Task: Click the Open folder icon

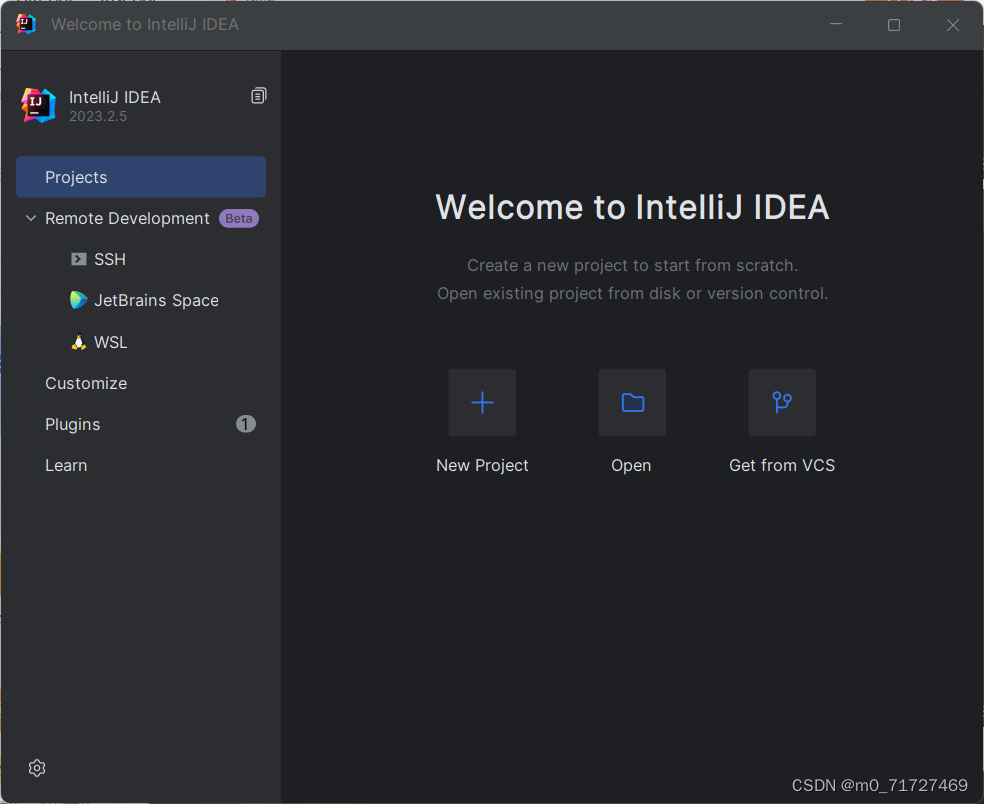Action: point(632,402)
